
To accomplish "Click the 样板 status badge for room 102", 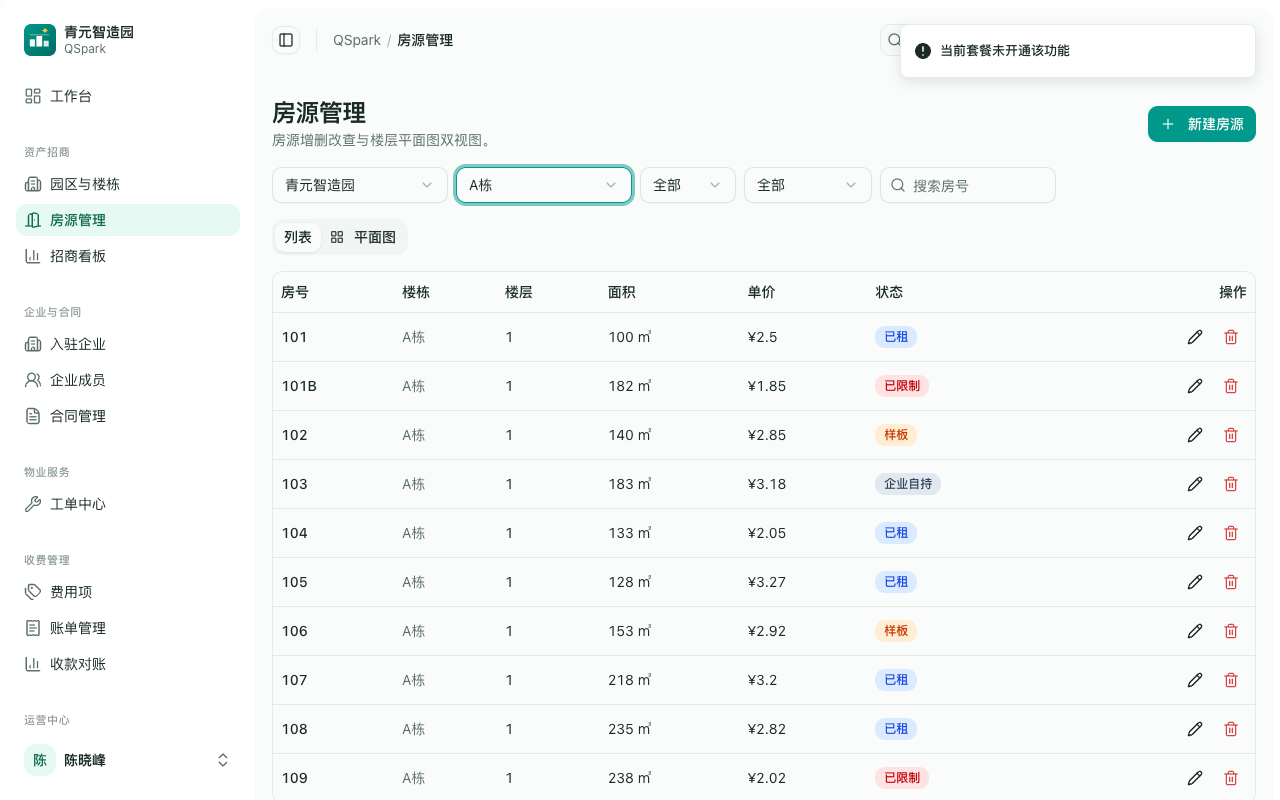I will (x=896, y=435).
